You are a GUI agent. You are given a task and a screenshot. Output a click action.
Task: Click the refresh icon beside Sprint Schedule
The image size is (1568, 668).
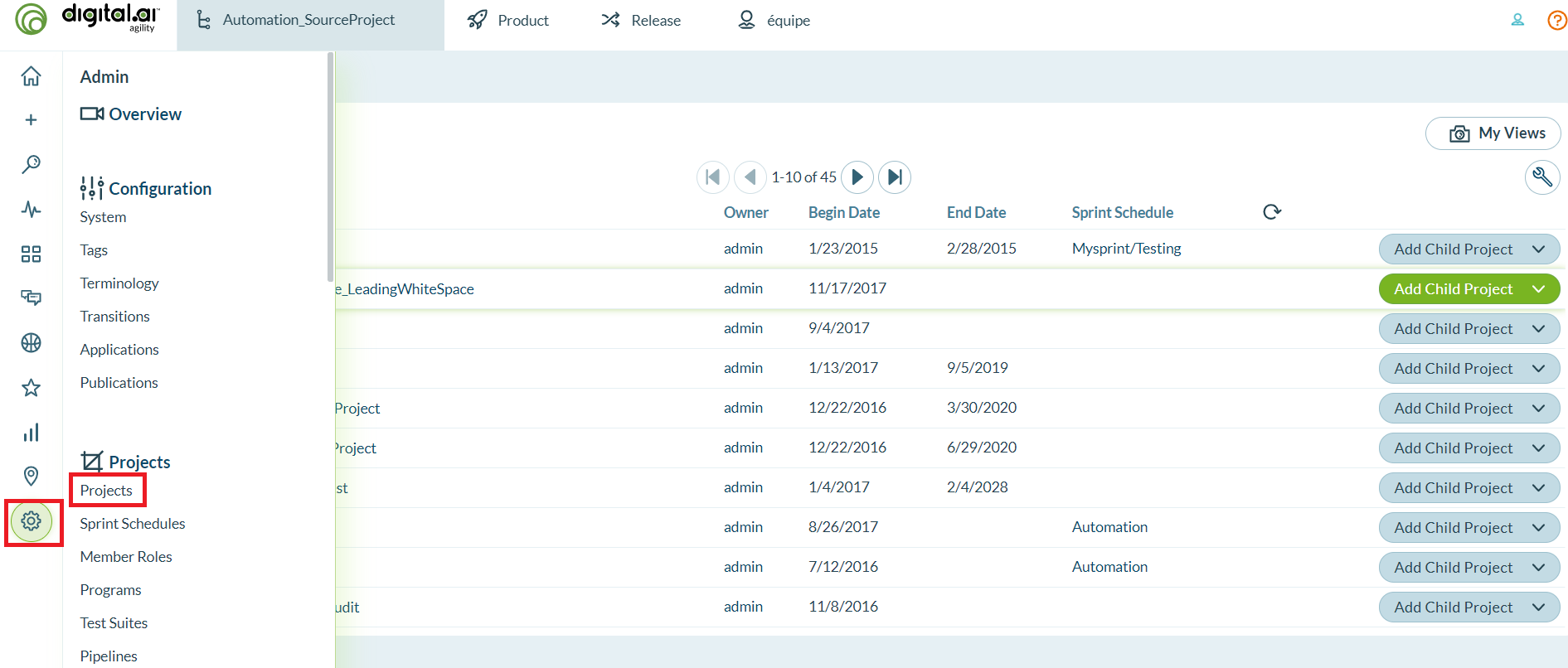[1272, 212]
